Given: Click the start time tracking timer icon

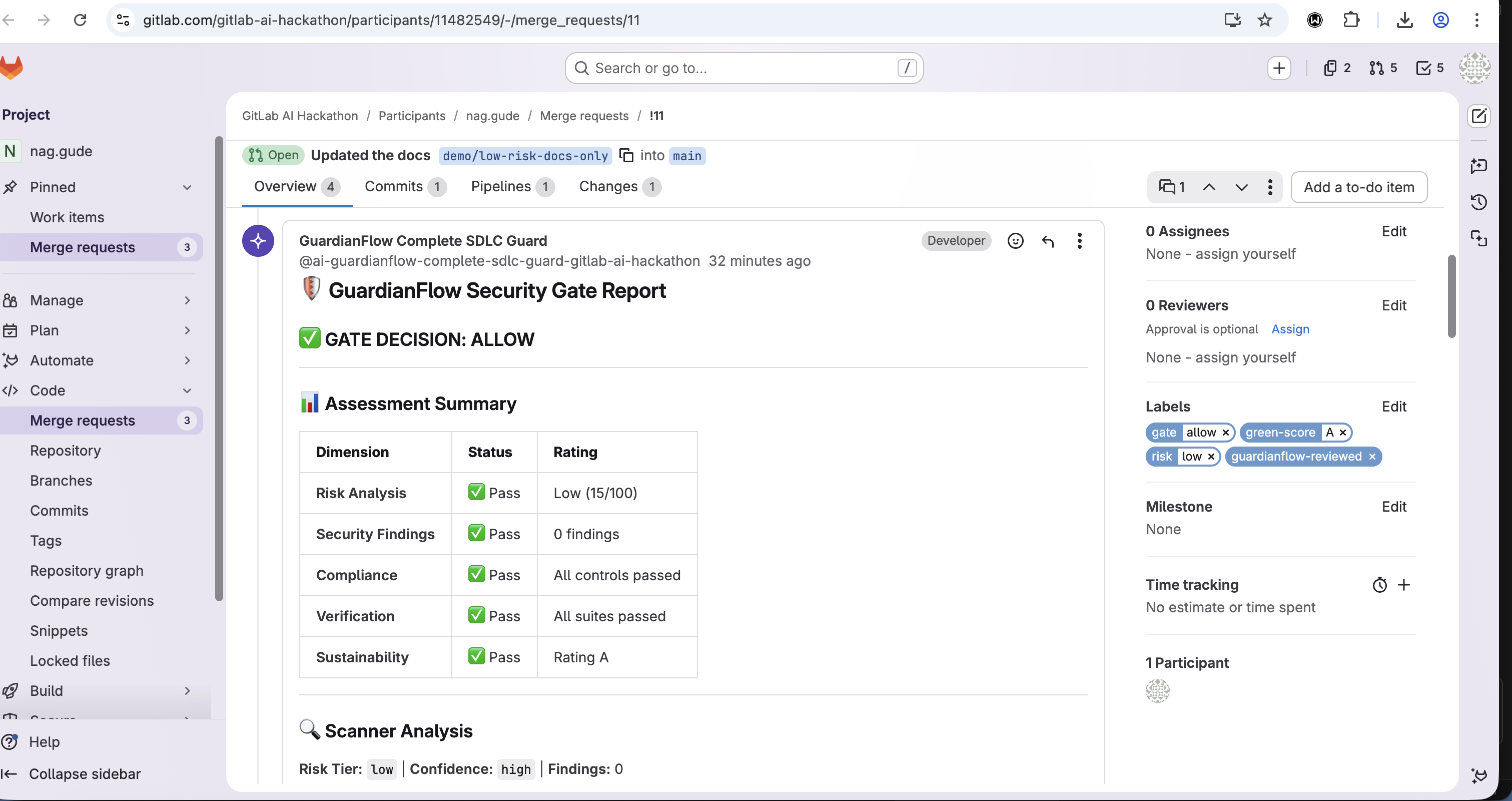Looking at the screenshot, I should tap(1379, 585).
